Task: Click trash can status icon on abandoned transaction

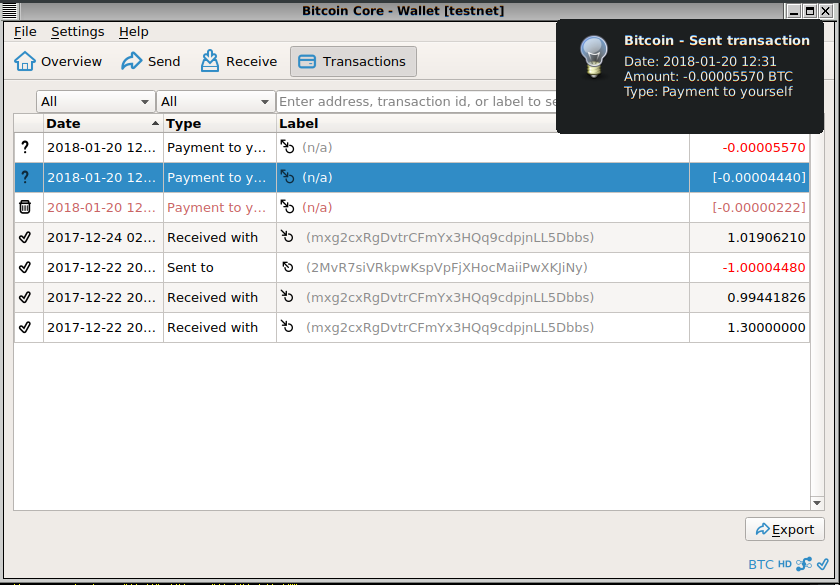Action: click(25, 207)
